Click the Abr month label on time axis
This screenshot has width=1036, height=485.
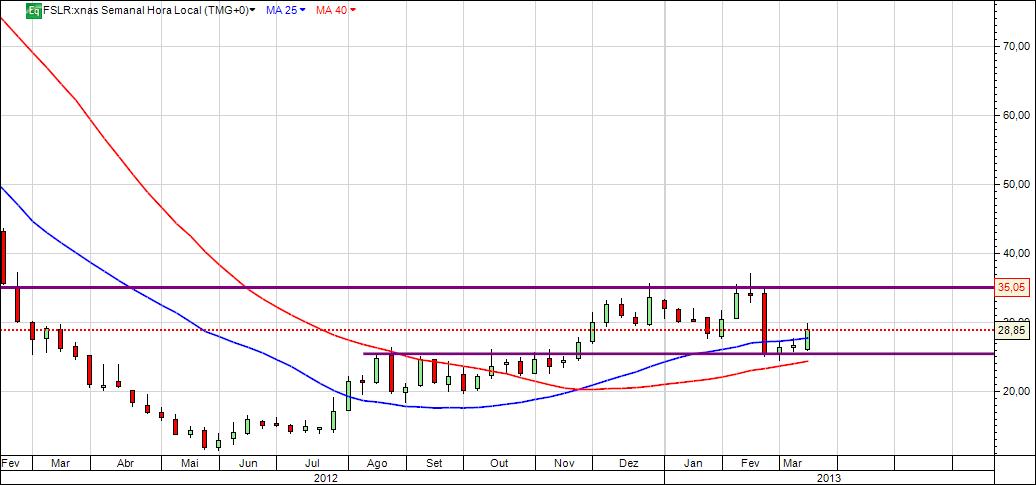[126, 463]
